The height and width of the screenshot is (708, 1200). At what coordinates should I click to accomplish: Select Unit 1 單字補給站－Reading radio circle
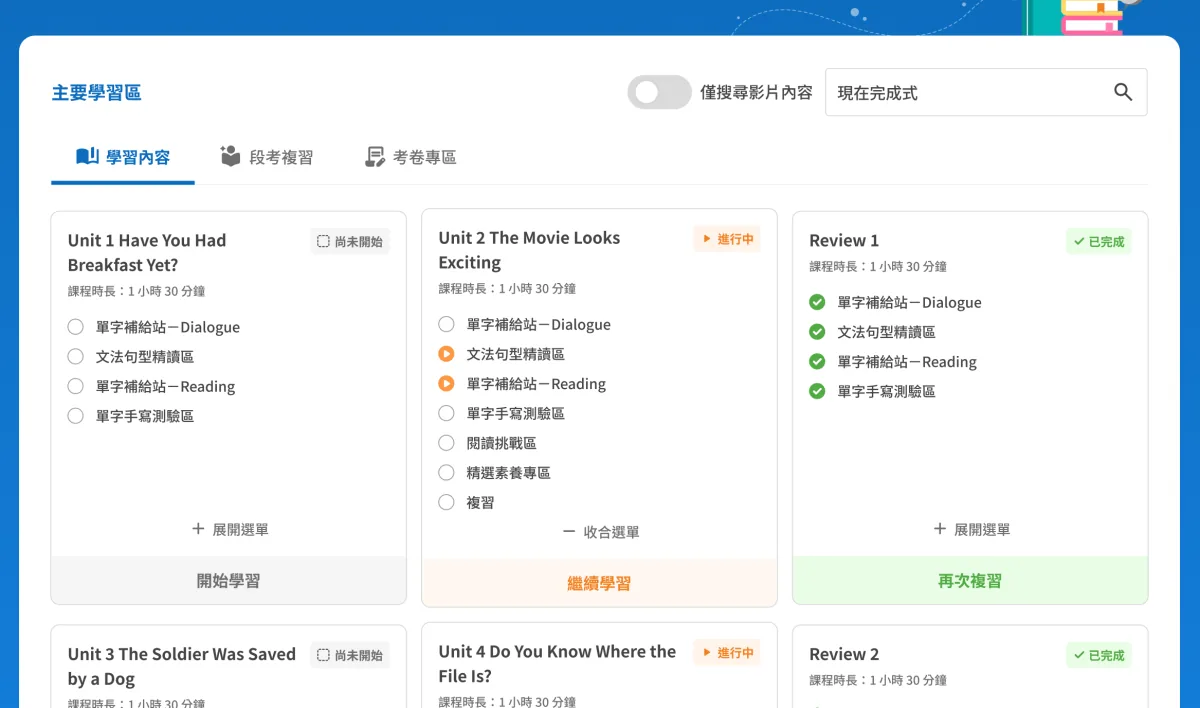(75, 386)
